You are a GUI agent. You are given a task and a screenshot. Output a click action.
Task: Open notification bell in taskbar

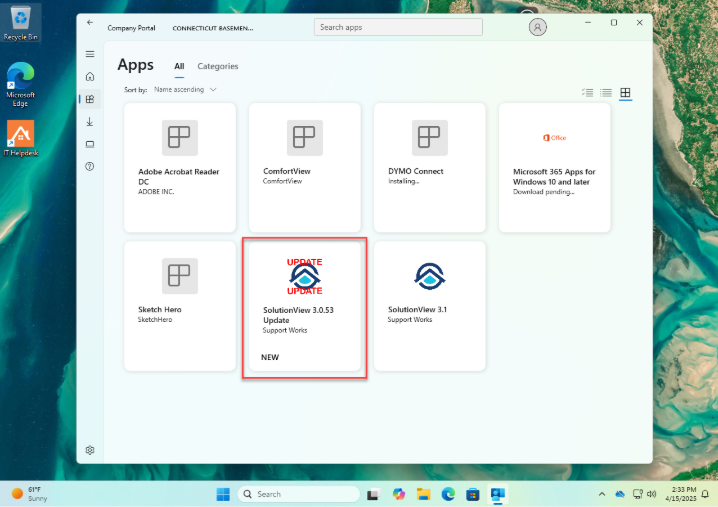click(706, 494)
